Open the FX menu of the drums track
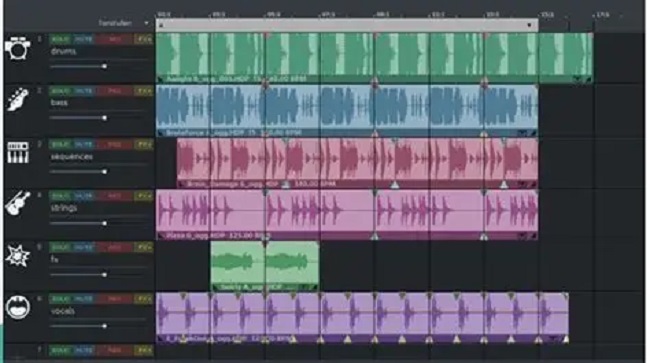 point(143,39)
